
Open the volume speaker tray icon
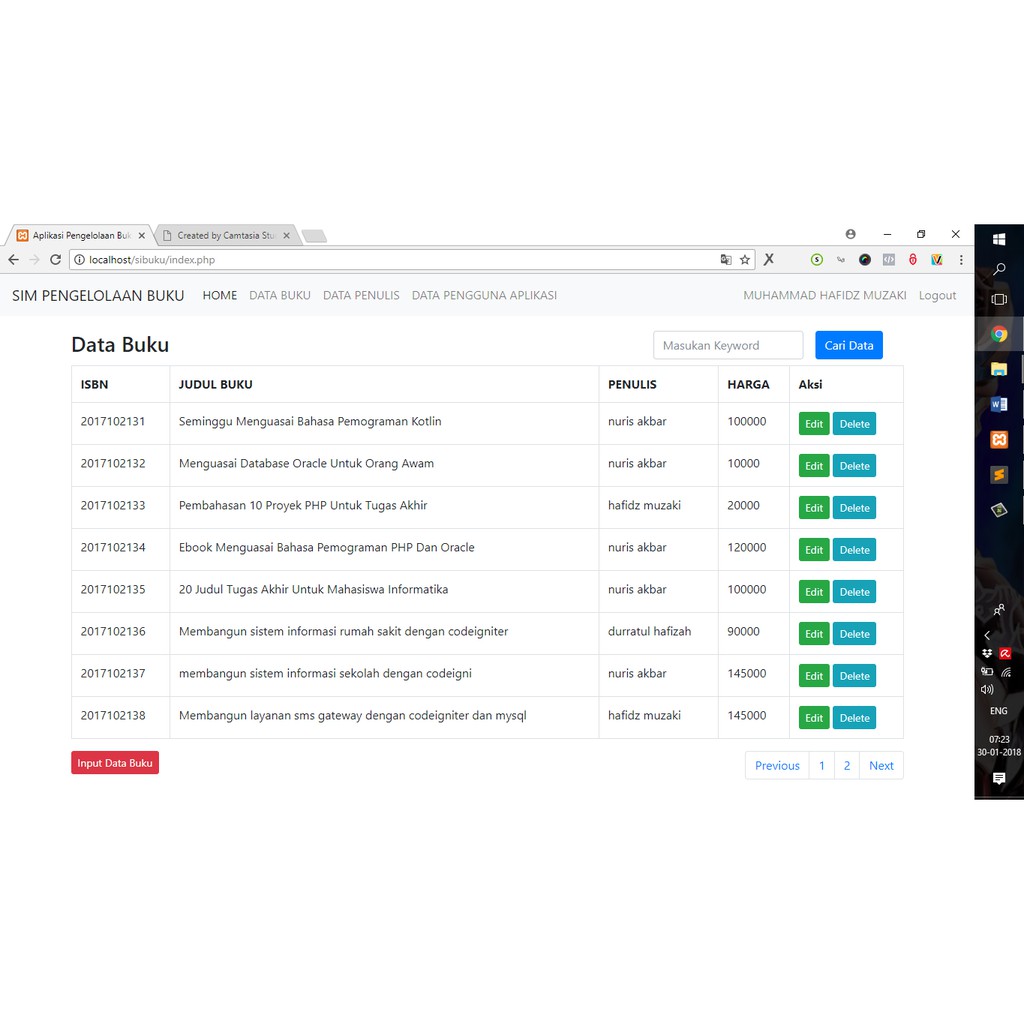click(x=987, y=690)
